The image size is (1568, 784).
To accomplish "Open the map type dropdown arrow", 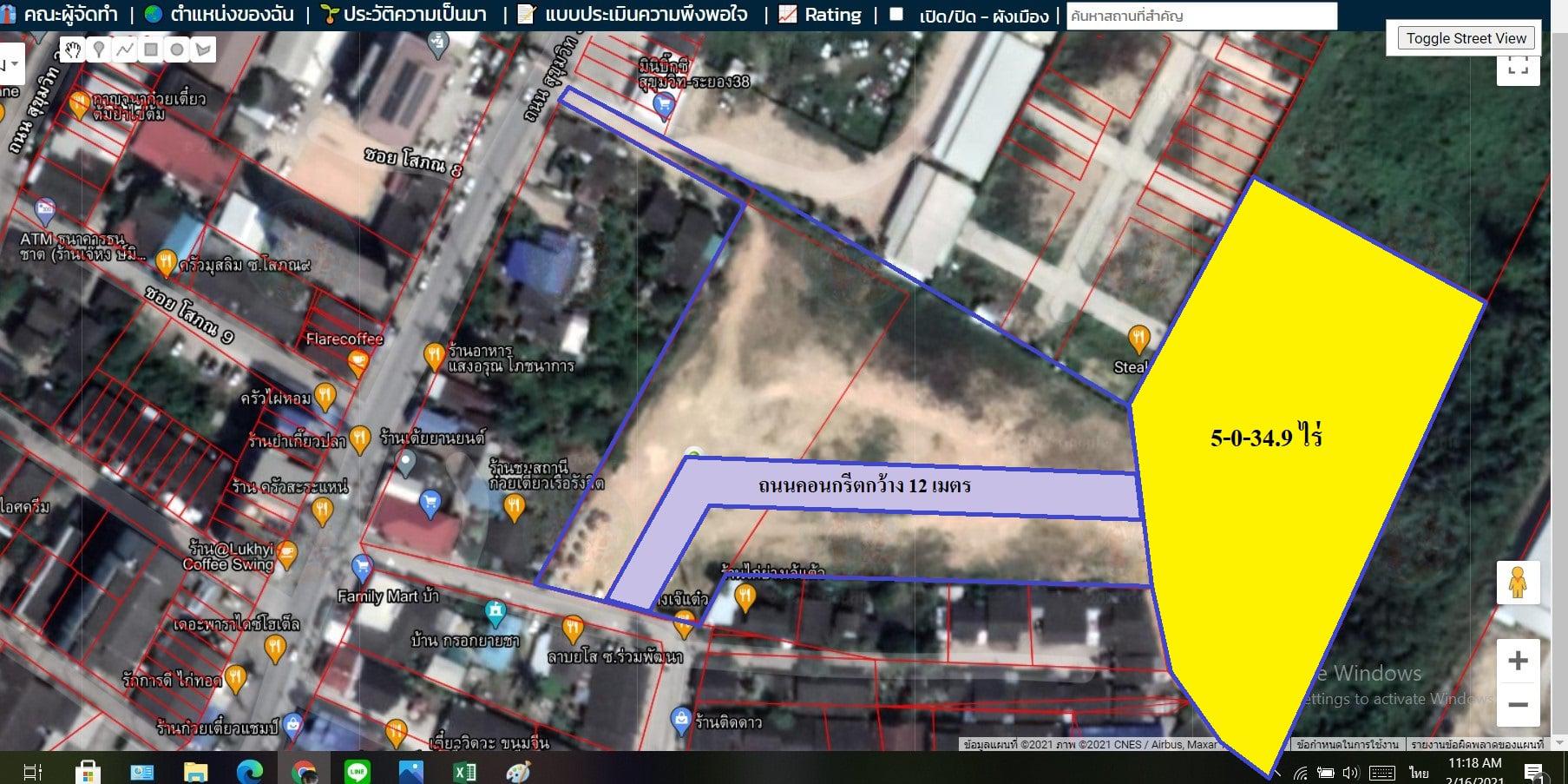I will click(x=15, y=64).
